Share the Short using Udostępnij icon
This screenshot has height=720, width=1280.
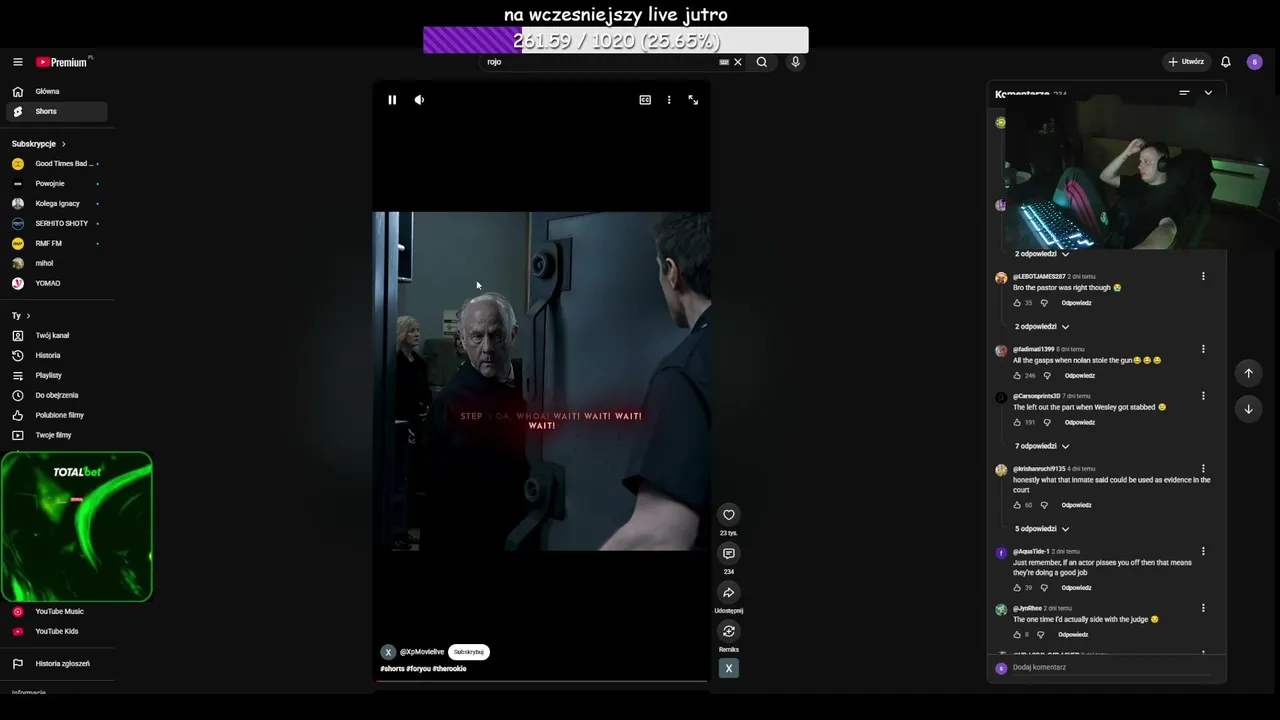729,593
